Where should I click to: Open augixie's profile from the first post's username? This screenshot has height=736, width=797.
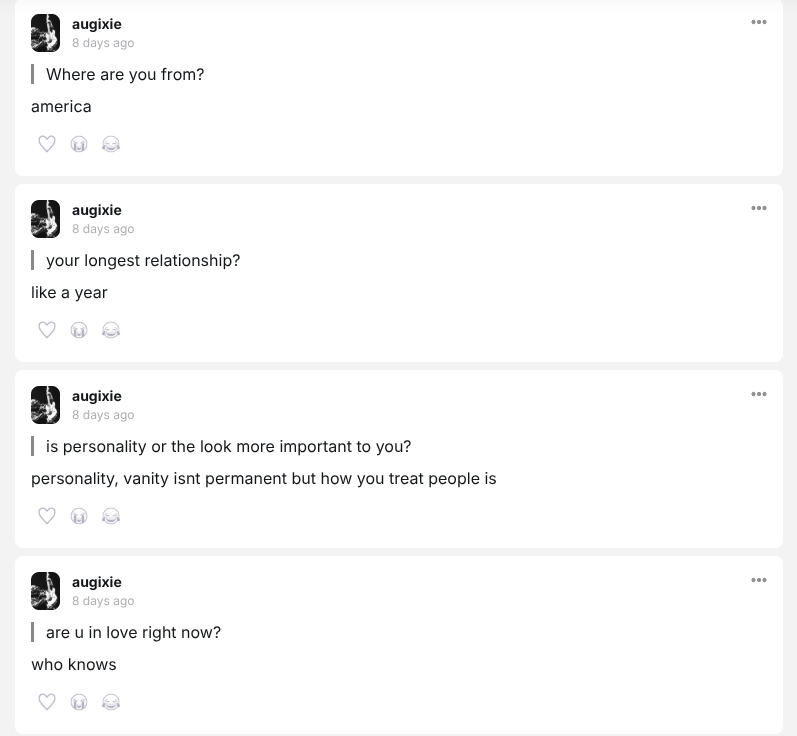97,24
